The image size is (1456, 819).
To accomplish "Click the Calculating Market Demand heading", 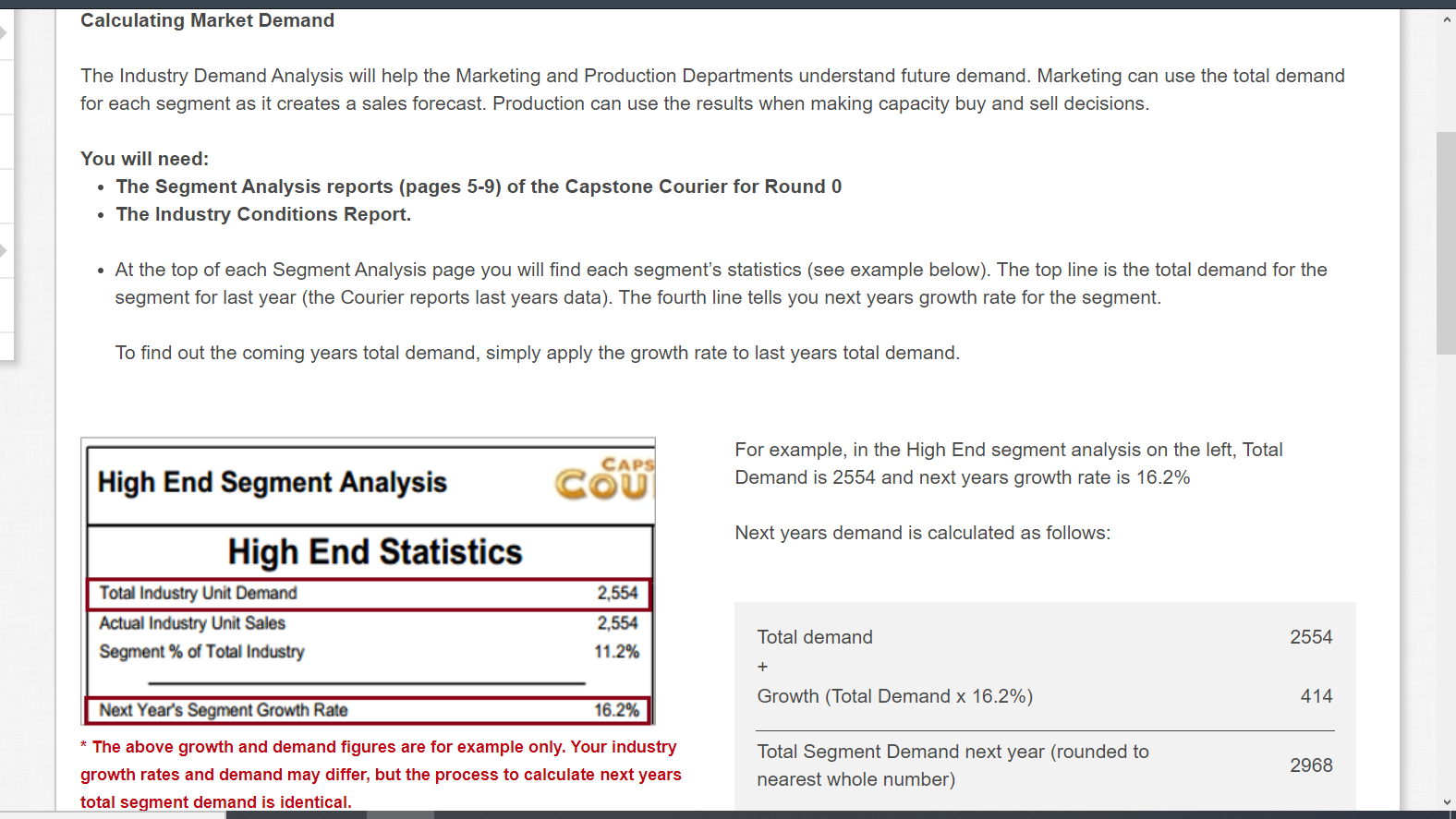I will pyautogui.click(x=207, y=19).
